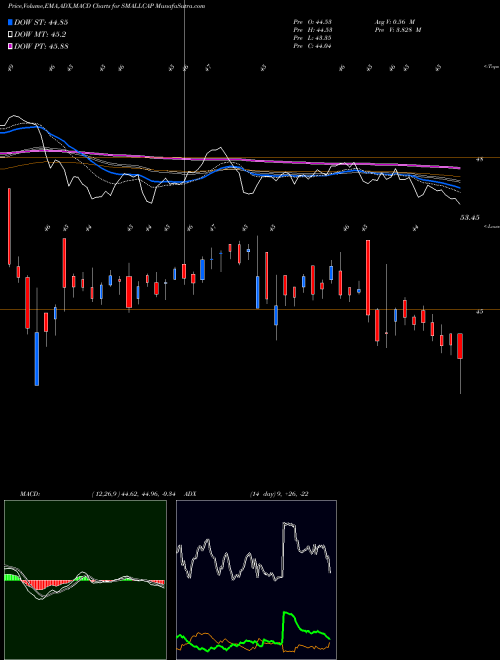Screen dimensions: 500x660
Task: Click the ADX (14 day) values text
Action: pos(279,494)
